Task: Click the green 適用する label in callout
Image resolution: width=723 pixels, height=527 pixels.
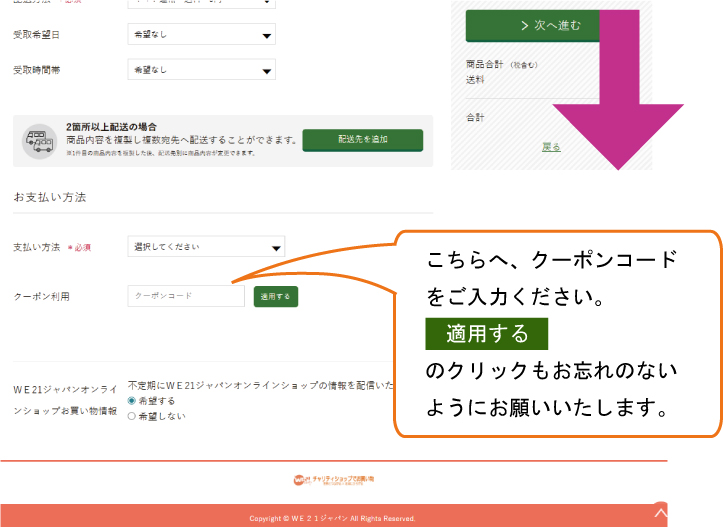Action: [487, 333]
